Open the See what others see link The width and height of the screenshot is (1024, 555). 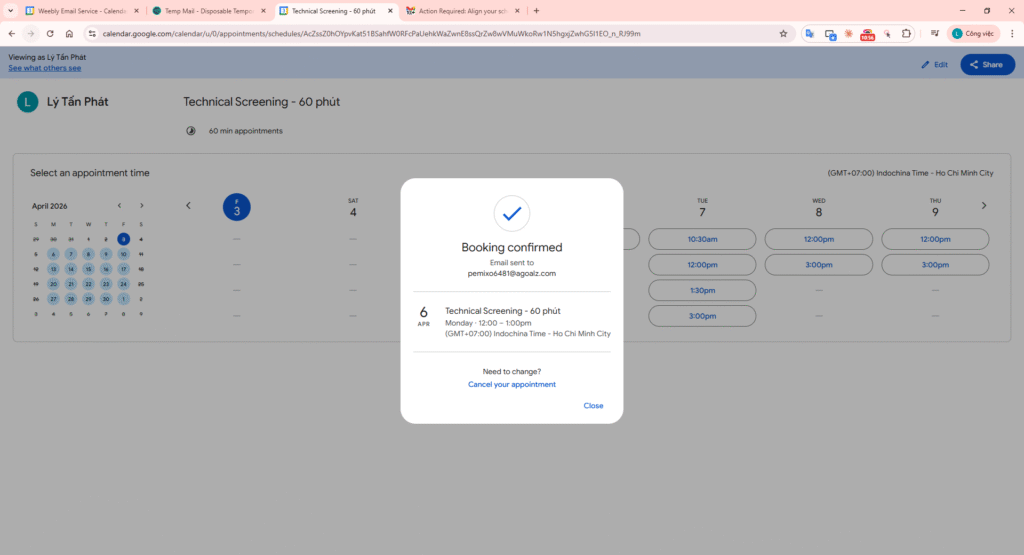coord(44,68)
